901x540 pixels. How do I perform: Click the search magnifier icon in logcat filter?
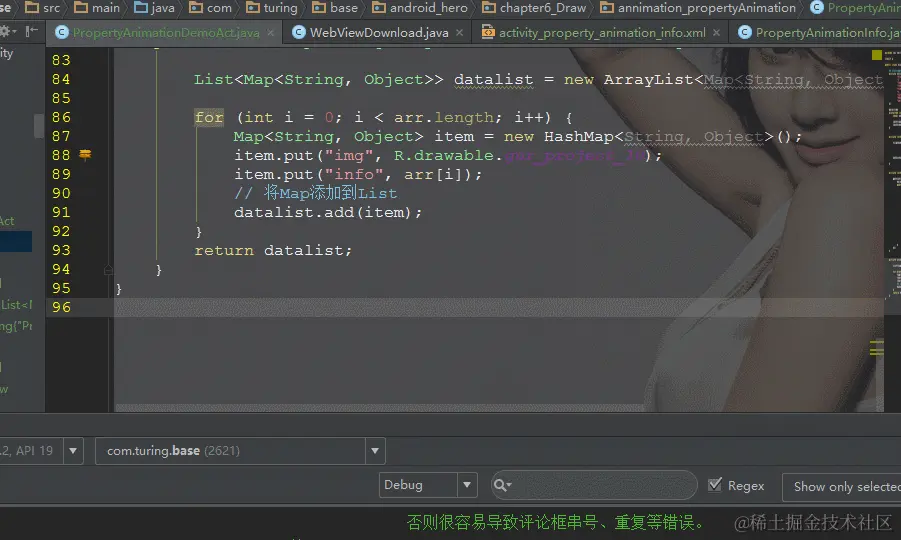pos(502,485)
